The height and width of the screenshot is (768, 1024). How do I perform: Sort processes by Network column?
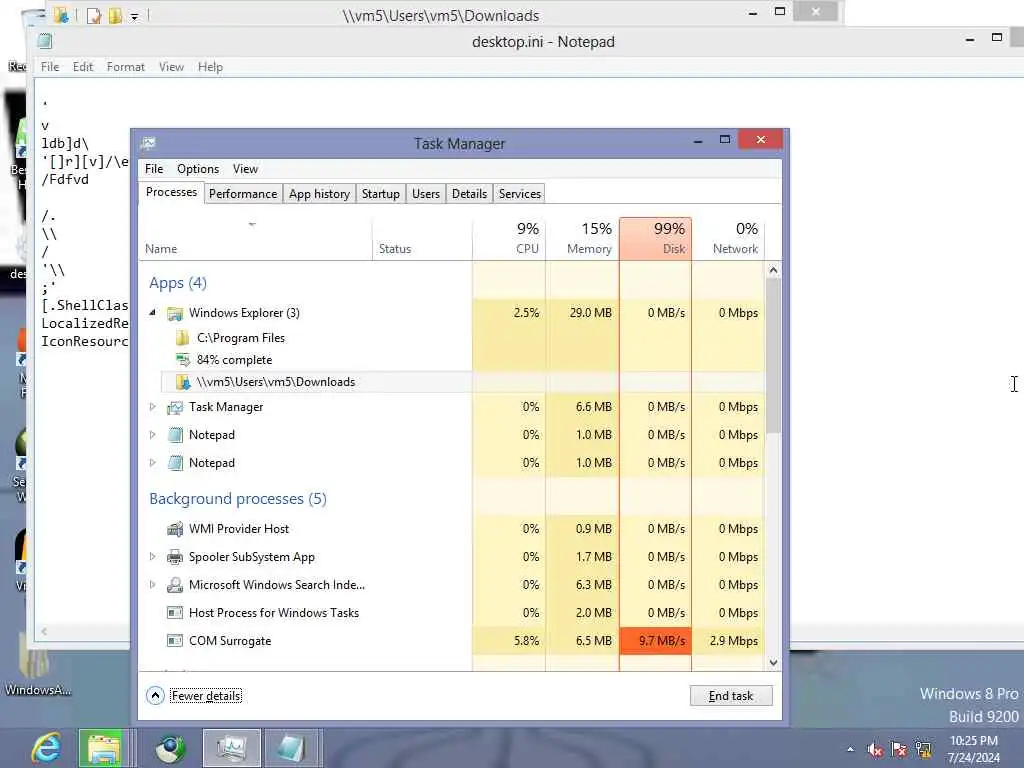[x=728, y=238]
